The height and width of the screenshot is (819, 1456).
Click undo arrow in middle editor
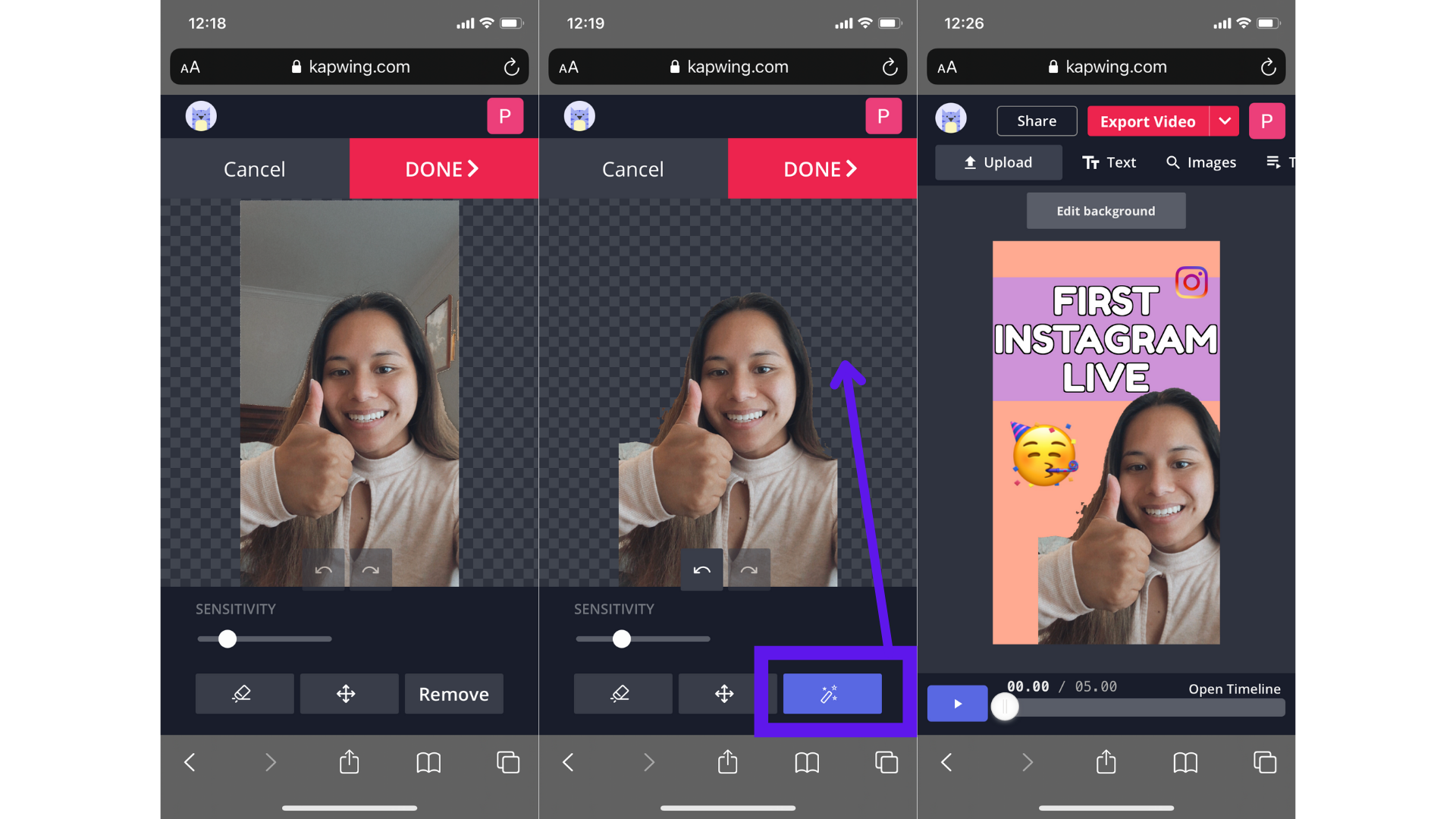click(x=701, y=570)
